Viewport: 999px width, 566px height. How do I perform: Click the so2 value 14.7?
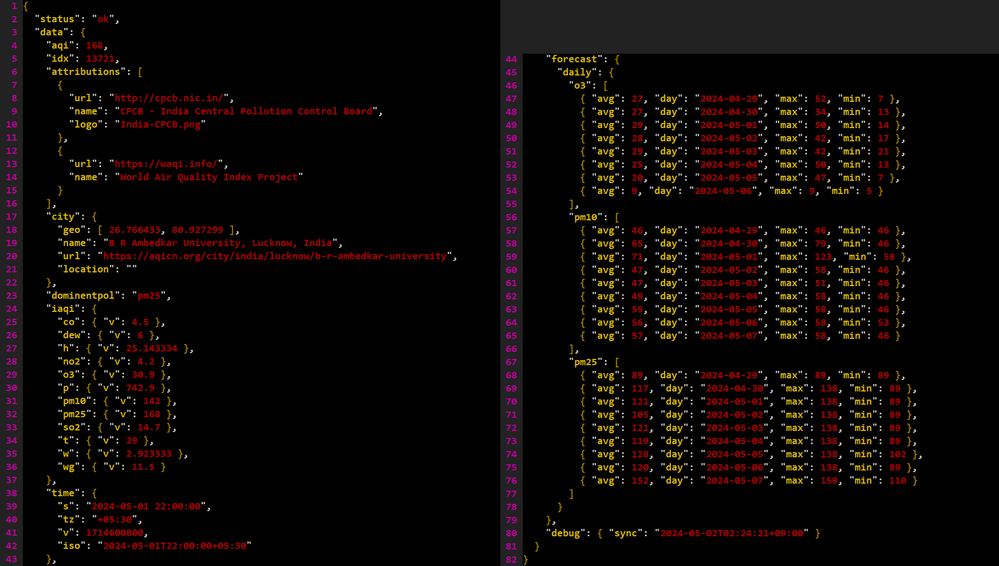[x=149, y=428]
